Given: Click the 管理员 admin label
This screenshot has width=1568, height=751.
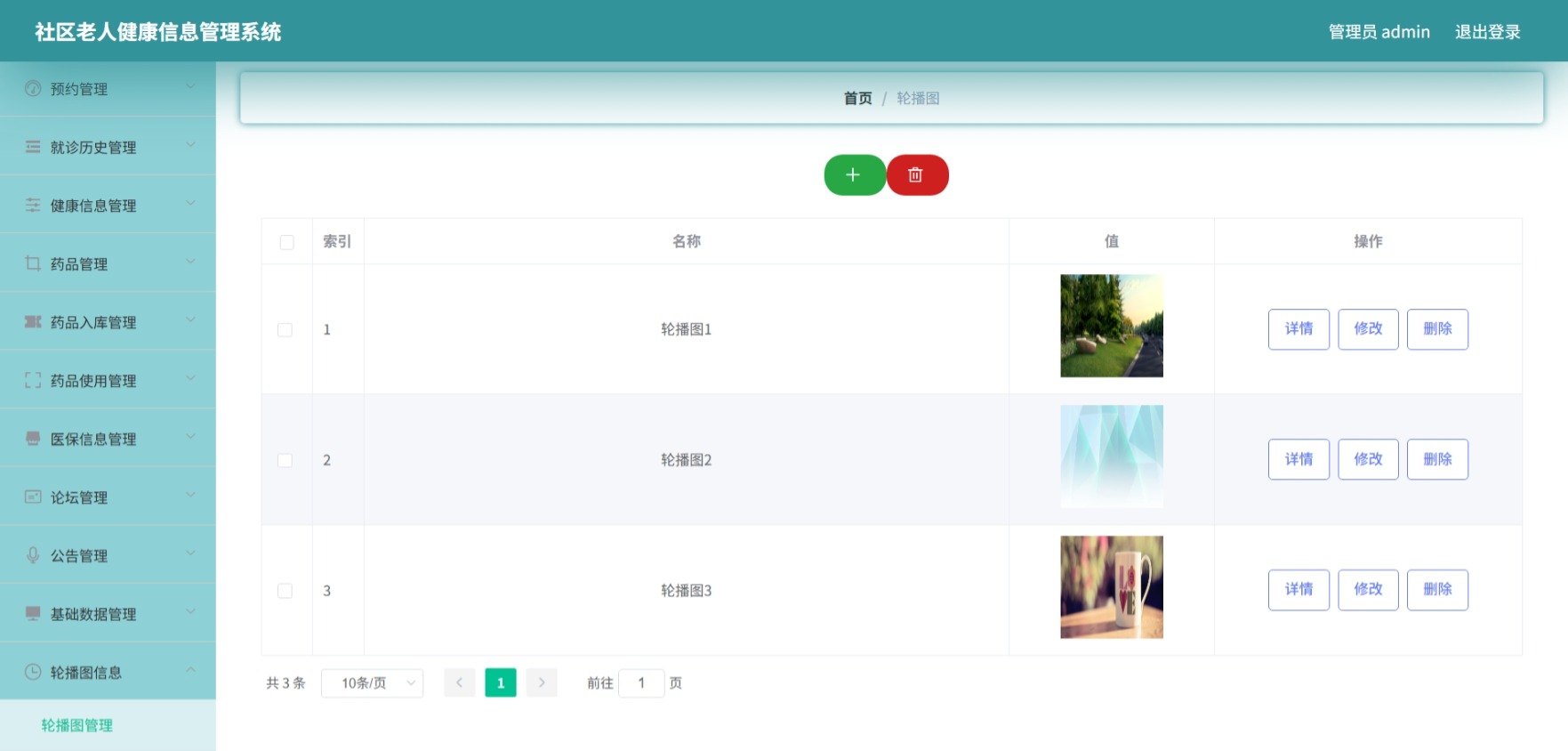Looking at the screenshot, I should click(1379, 32).
